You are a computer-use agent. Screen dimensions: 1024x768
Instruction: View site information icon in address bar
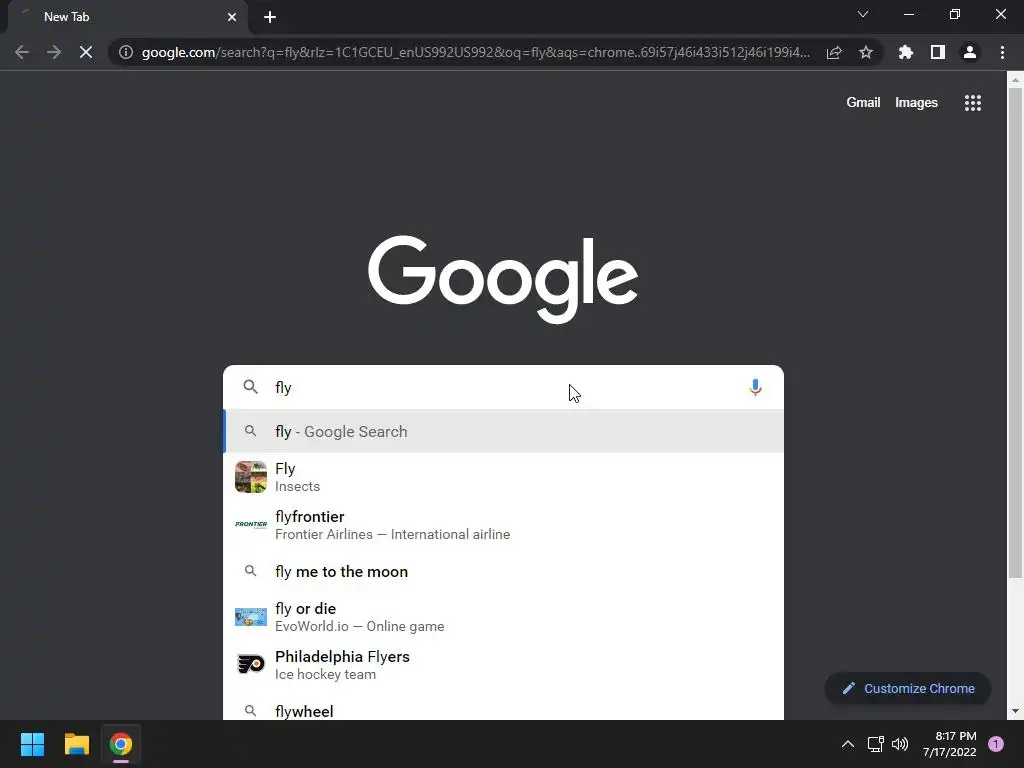point(126,52)
